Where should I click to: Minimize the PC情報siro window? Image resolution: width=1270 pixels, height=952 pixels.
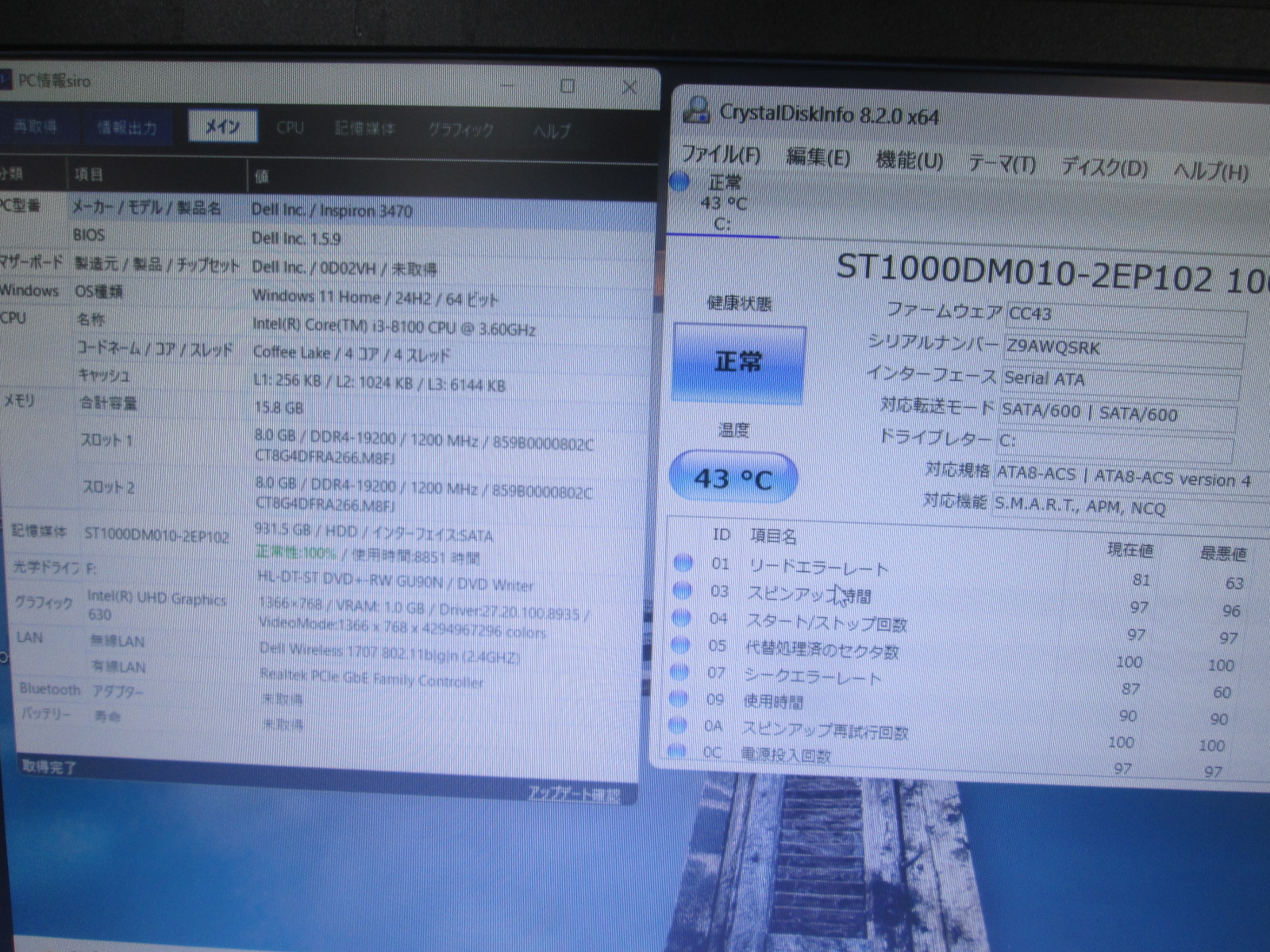(508, 85)
